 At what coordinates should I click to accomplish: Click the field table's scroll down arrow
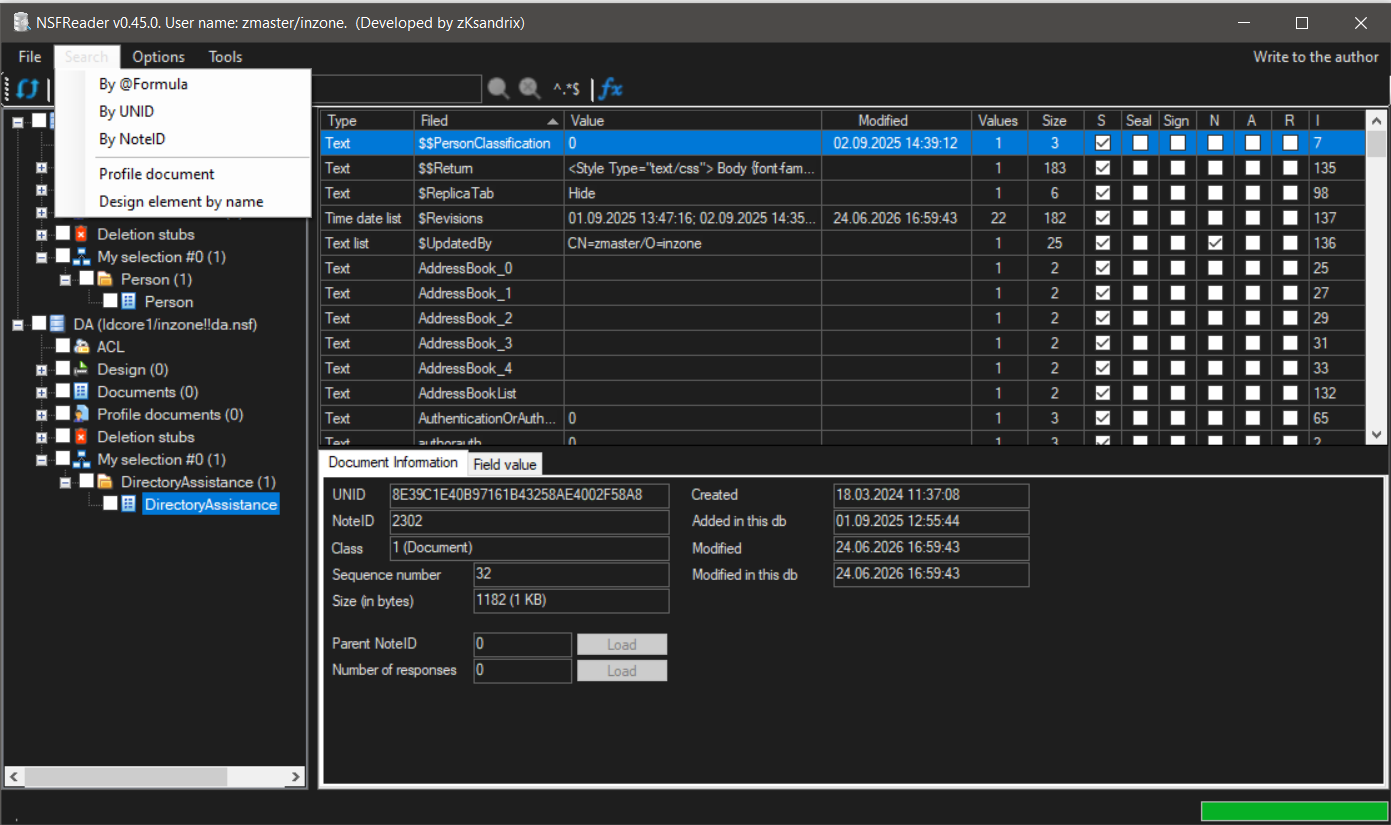point(1376,435)
